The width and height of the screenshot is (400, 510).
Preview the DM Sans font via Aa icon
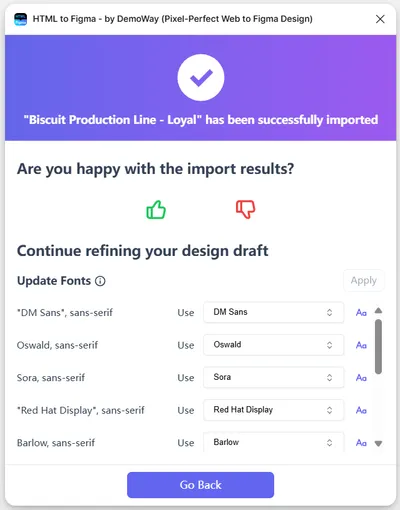click(361, 313)
